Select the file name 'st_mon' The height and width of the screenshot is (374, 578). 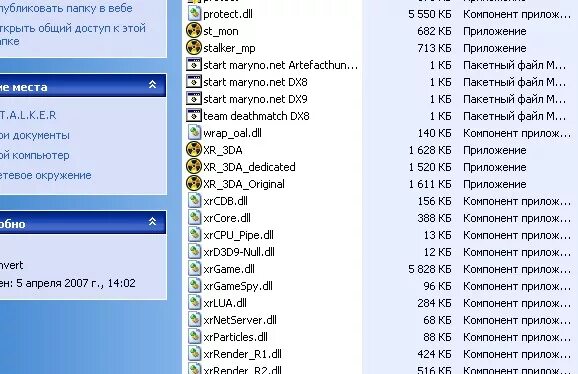click(x=221, y=31)
